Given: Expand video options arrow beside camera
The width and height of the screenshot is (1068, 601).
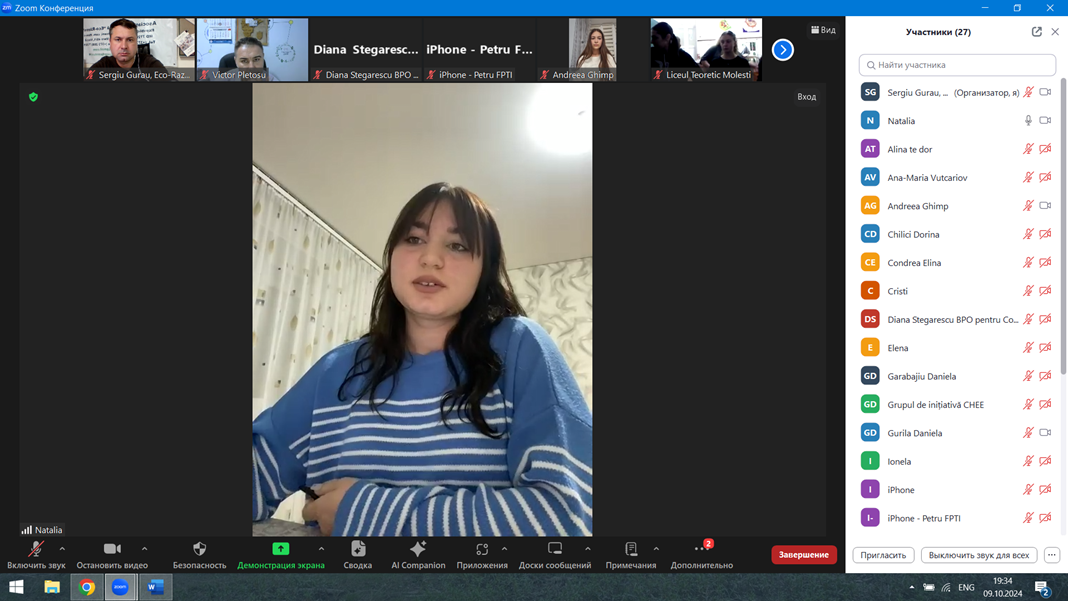Looking at the screenshot, I should tap(145, 548).
